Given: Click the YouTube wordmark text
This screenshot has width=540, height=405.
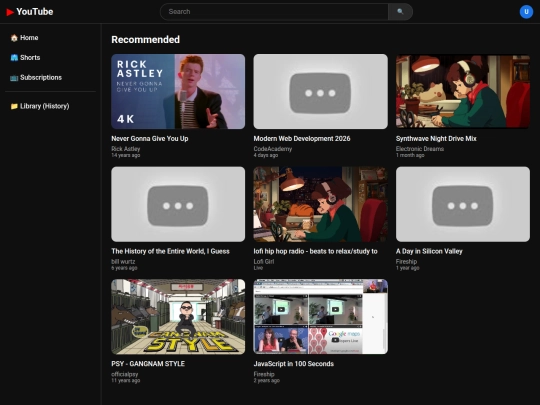Looking at the screenshot, I should (x=35, y=12).
